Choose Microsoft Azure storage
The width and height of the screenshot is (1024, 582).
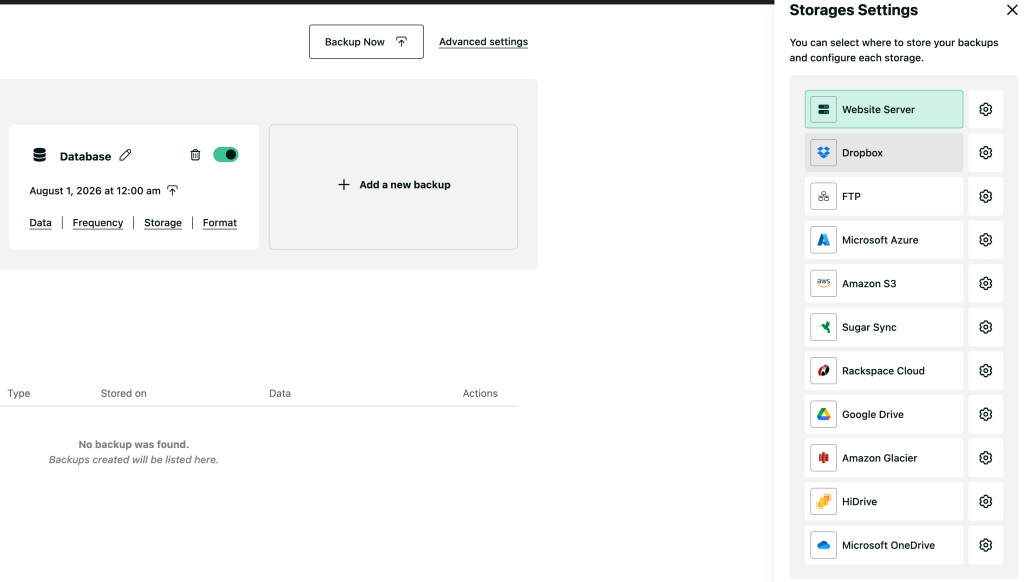(x=884, y=240)
